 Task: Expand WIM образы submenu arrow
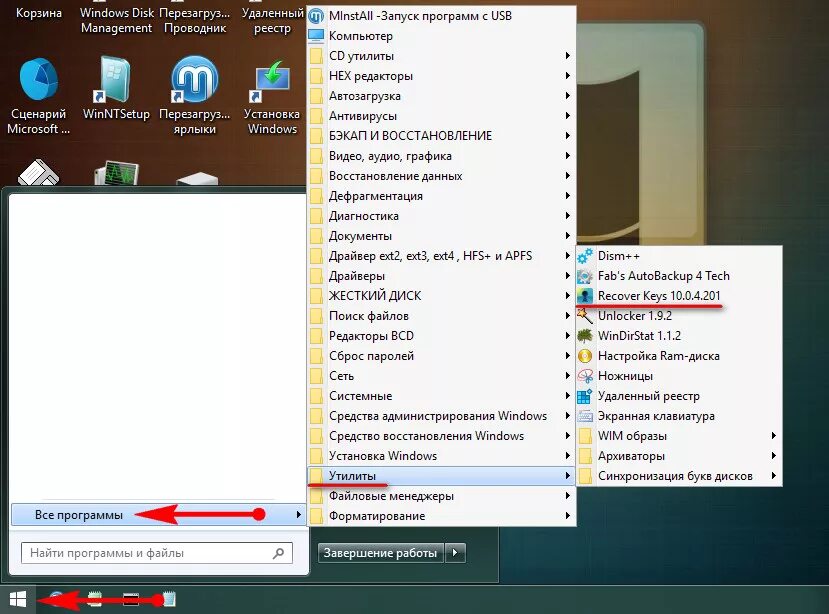773,436
